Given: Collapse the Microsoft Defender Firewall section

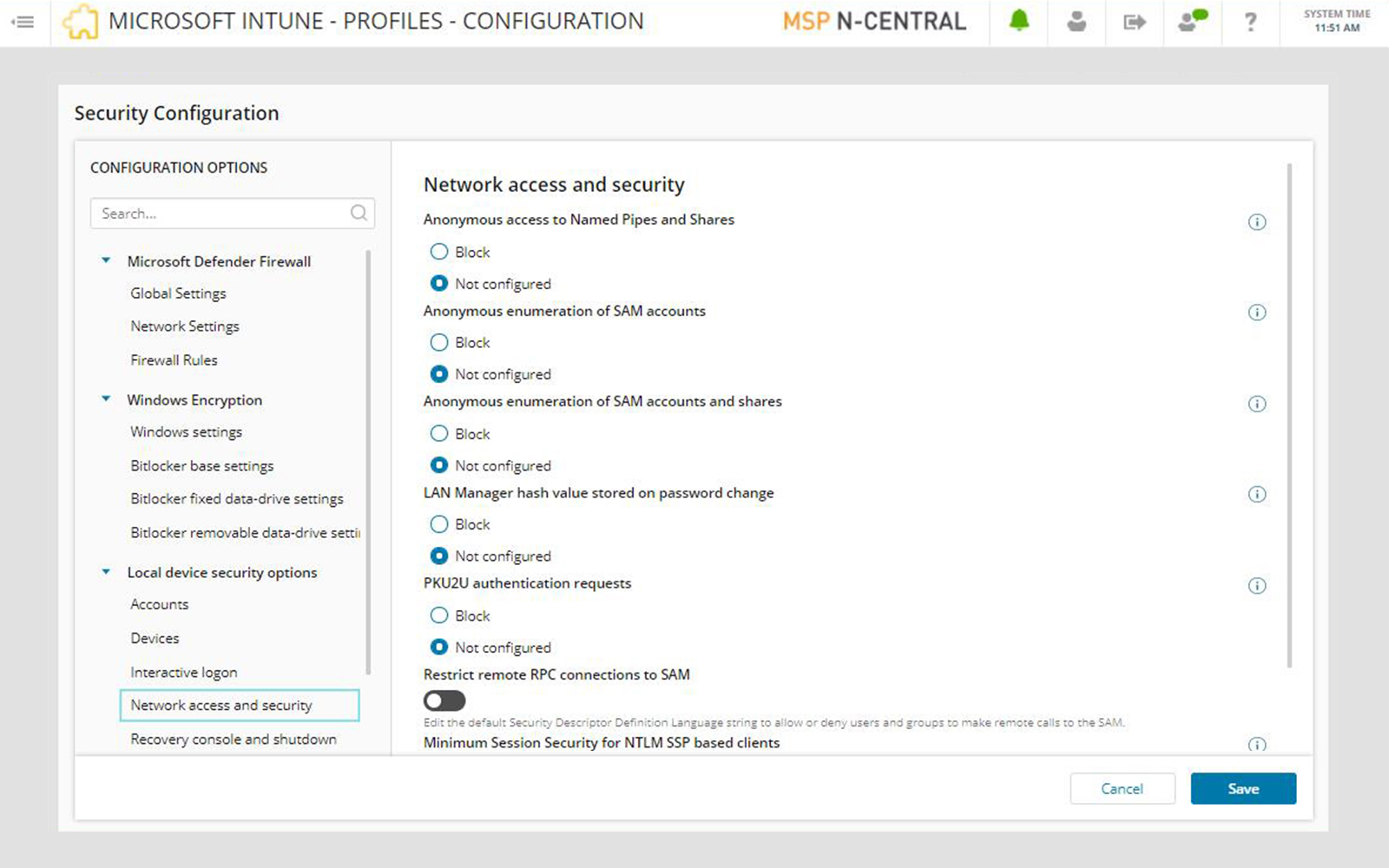Looking at the screenshot, I should [106, 260].
